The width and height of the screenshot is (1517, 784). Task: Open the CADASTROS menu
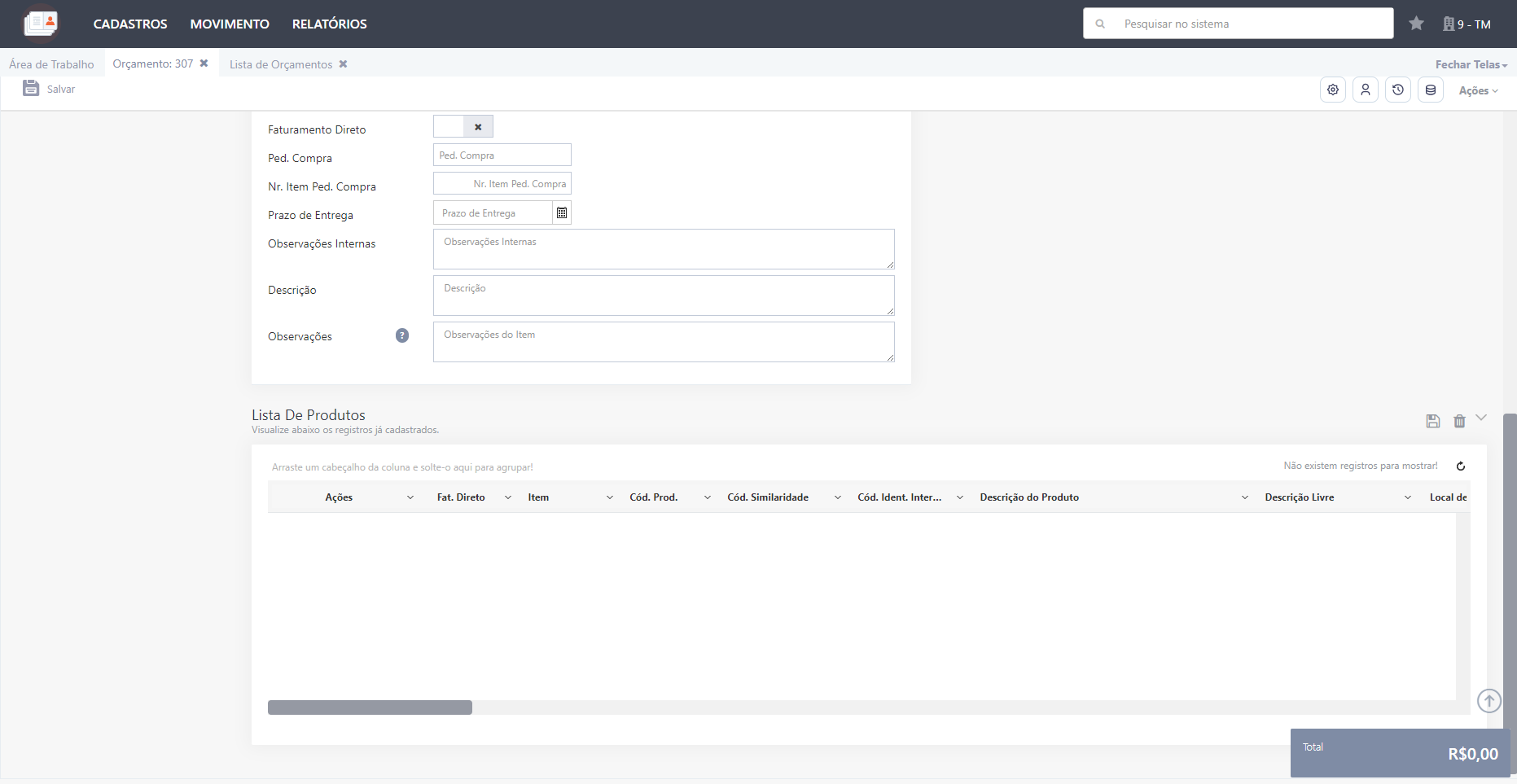130,24
